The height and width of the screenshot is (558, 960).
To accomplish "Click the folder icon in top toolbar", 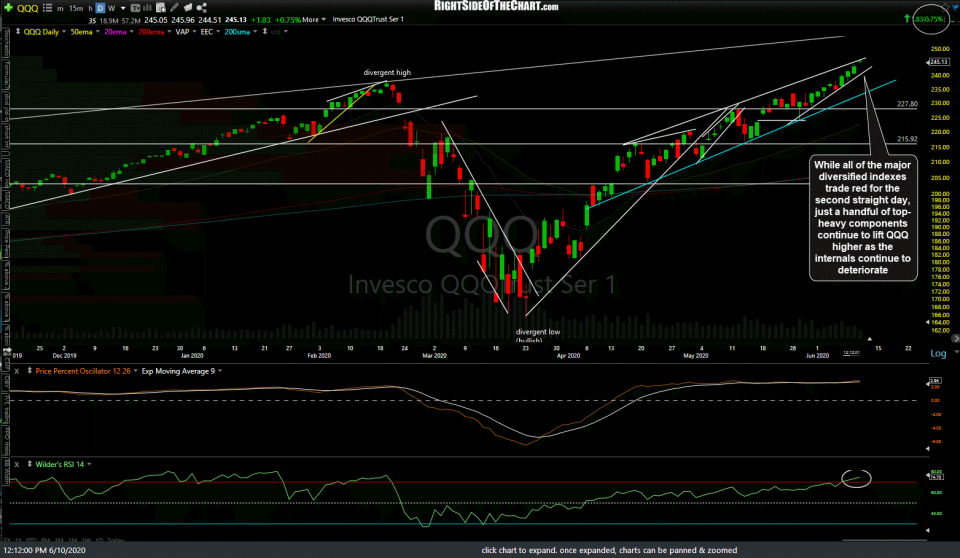I will pos(188,8).
